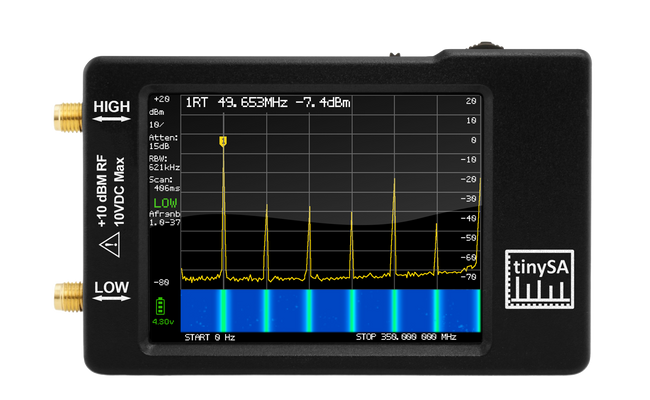Tap the 4.30v battery voltage reading
650x400 pixels.
[162, 323]
